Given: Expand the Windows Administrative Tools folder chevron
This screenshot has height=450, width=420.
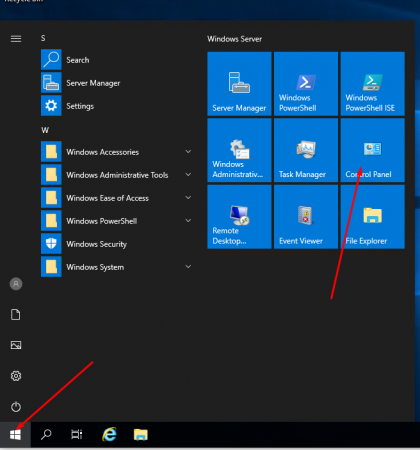Looking at the screenshot, I should point(188,175).
